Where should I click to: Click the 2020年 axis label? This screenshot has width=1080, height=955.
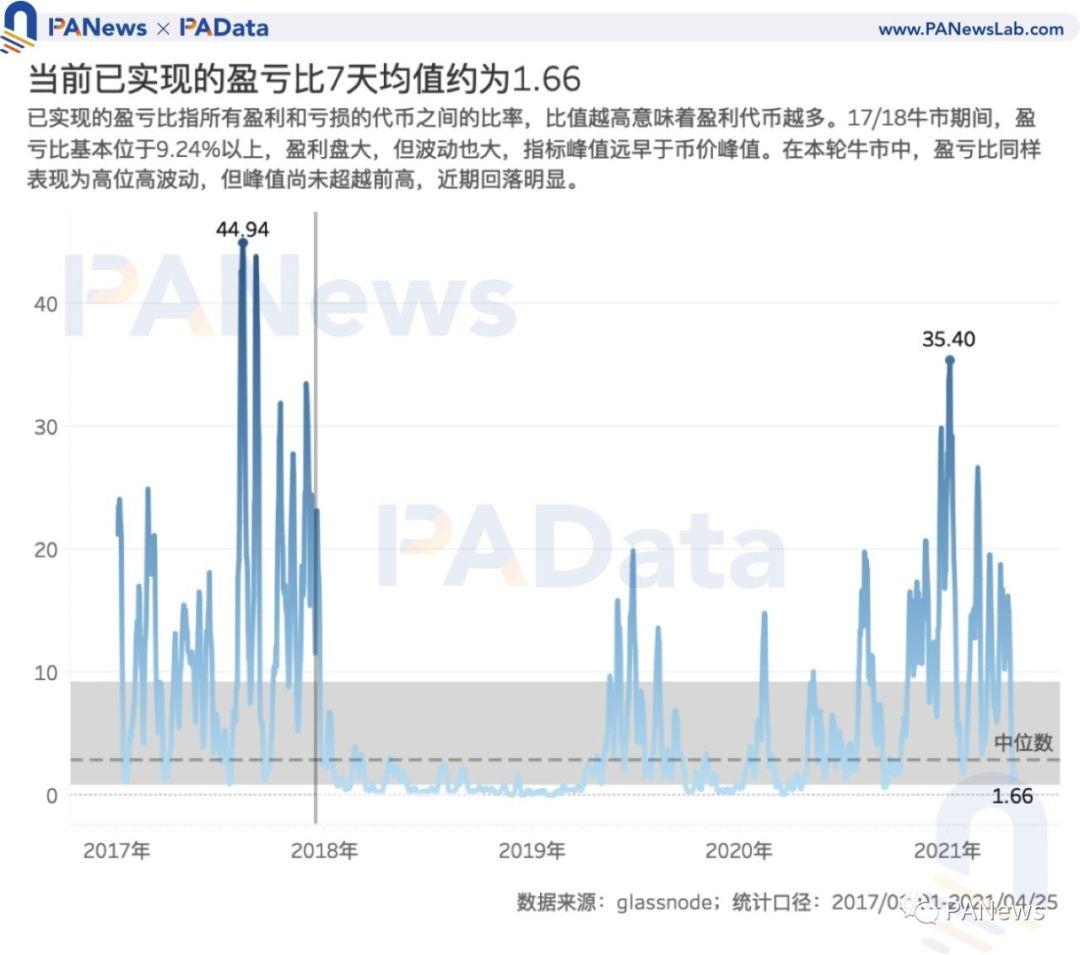(x=742, y=852)
